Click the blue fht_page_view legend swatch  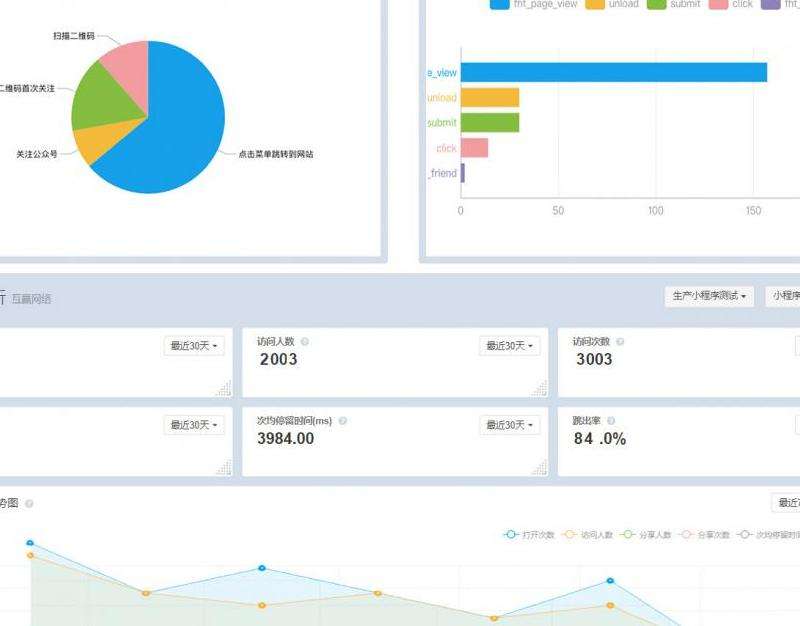tap(500, 5)
